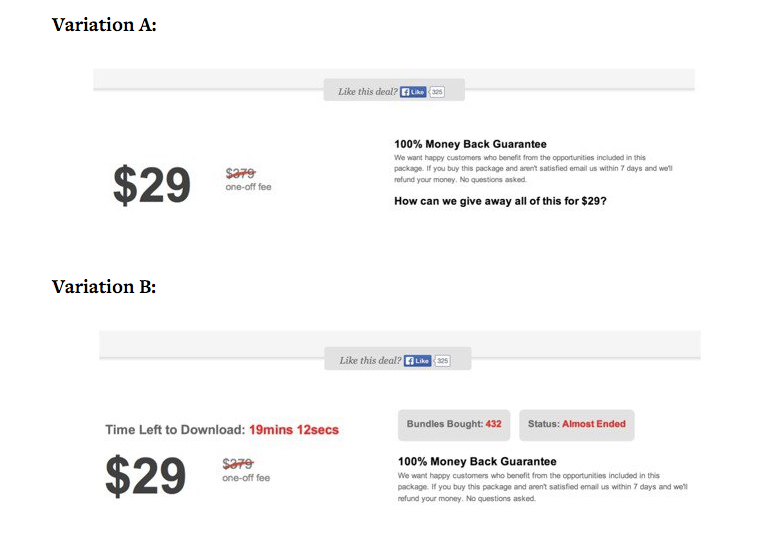Click Money Back Guarantee heading in Variation B
The width and height of the screenshot is (760, 541).
tap(477, 461)
